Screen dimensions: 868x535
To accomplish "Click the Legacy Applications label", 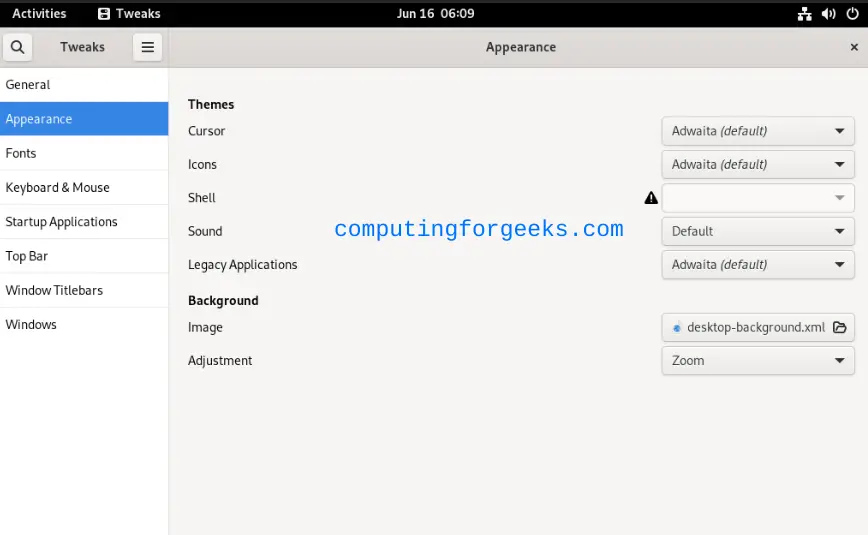I will point(242,265).
